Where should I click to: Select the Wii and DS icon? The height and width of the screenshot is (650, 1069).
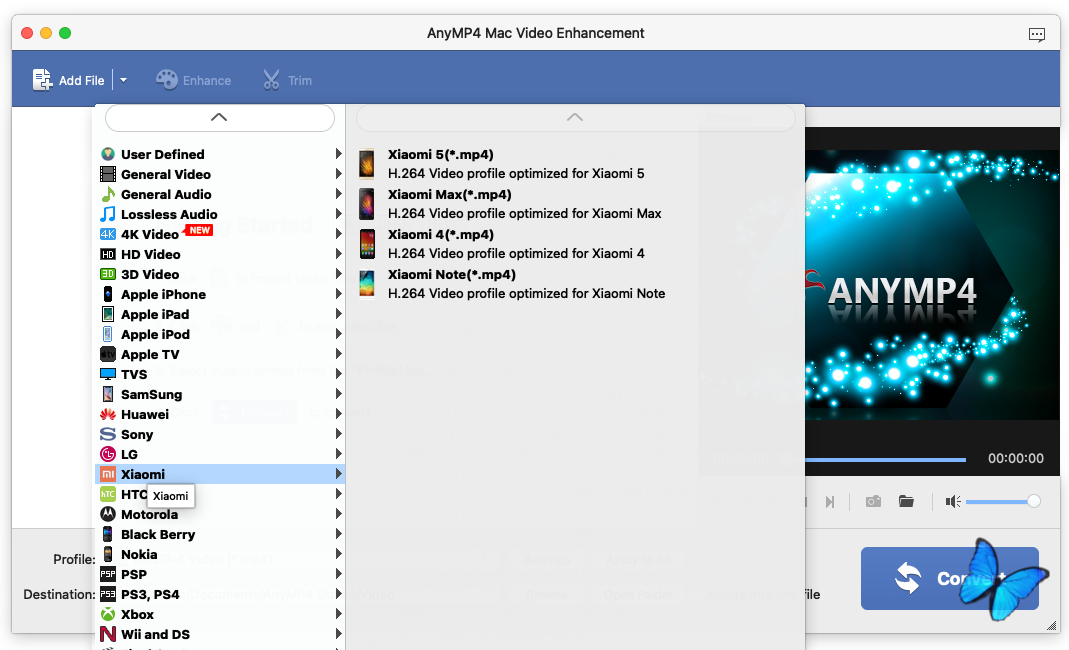click(108, 634)
